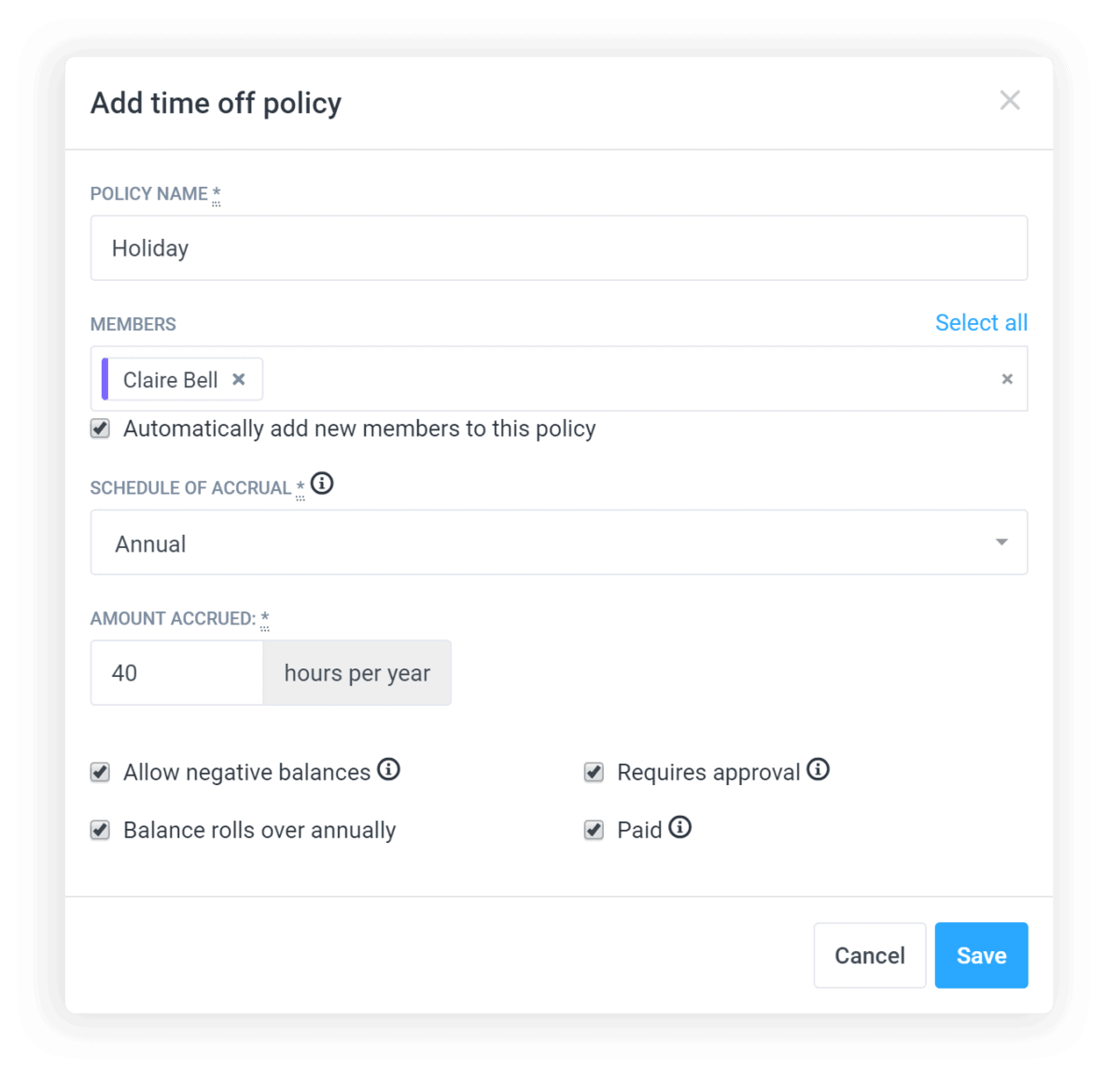Click Select all to add every member
Viewport: 1120px width, 1081px height.
point(981,322)
